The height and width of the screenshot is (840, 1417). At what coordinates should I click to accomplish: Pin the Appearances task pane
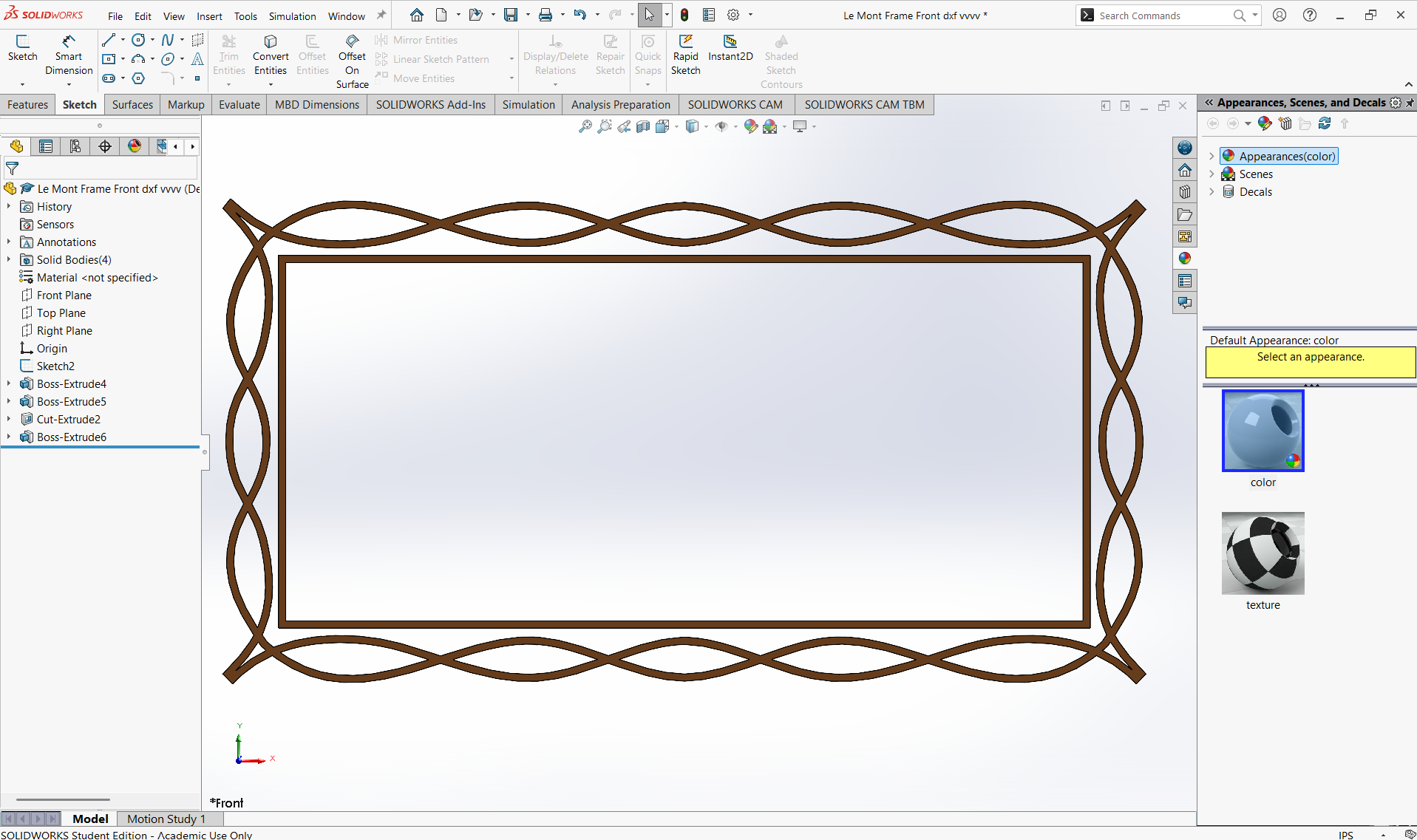coord(1410,103)
